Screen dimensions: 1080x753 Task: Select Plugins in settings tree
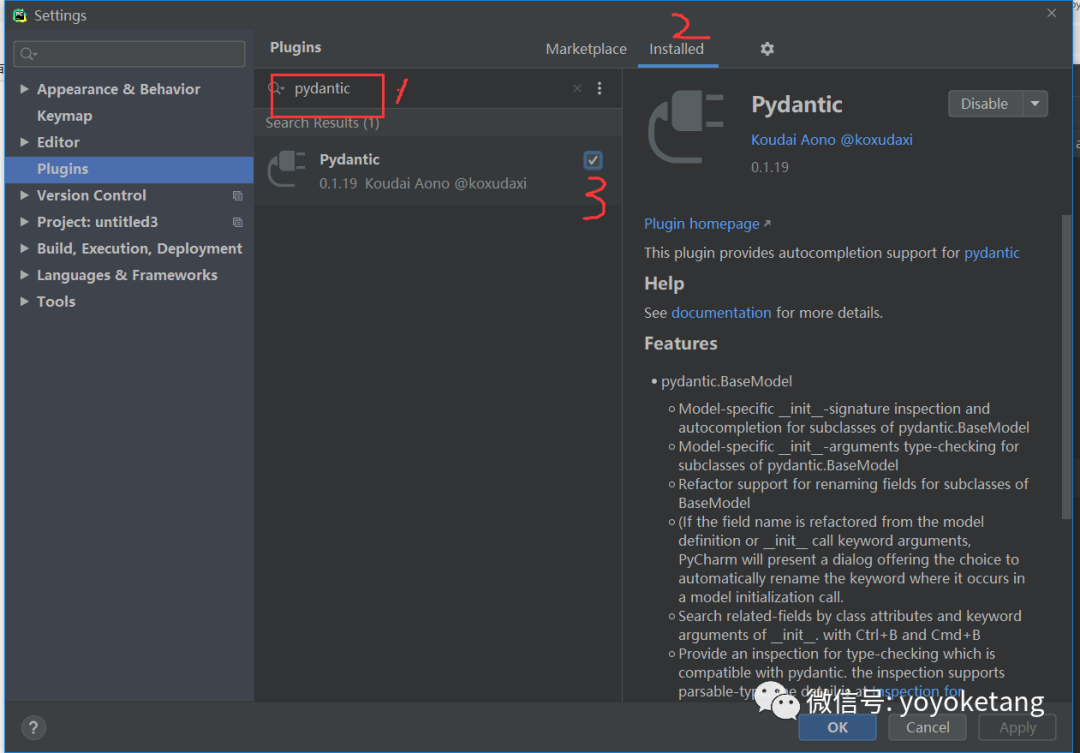click(129, 169)
